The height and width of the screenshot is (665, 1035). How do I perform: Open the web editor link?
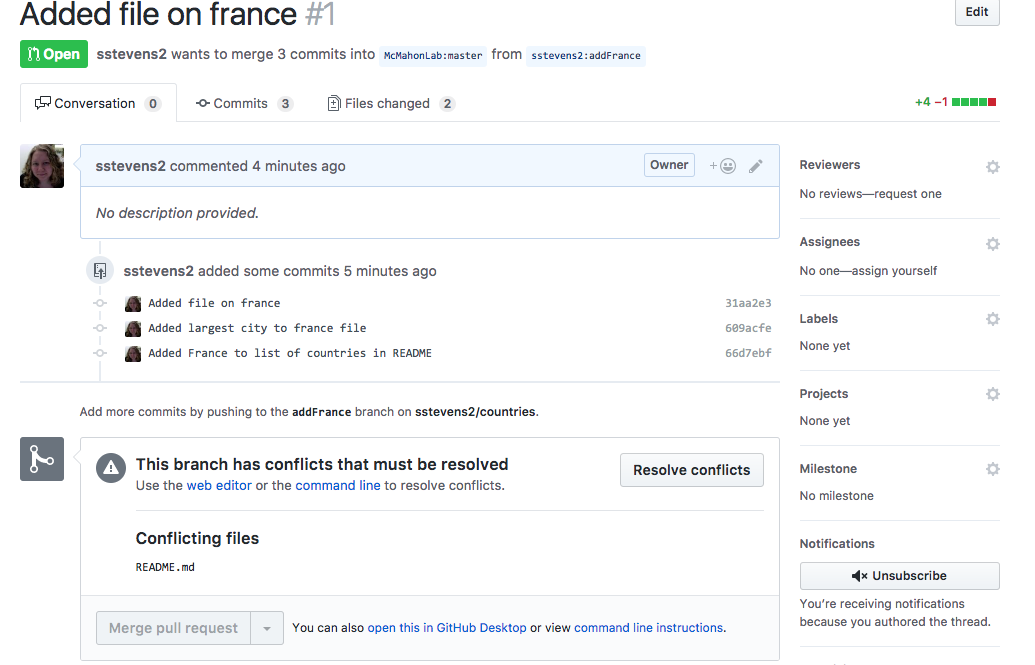pyautogui.click(x=219, y=485)
